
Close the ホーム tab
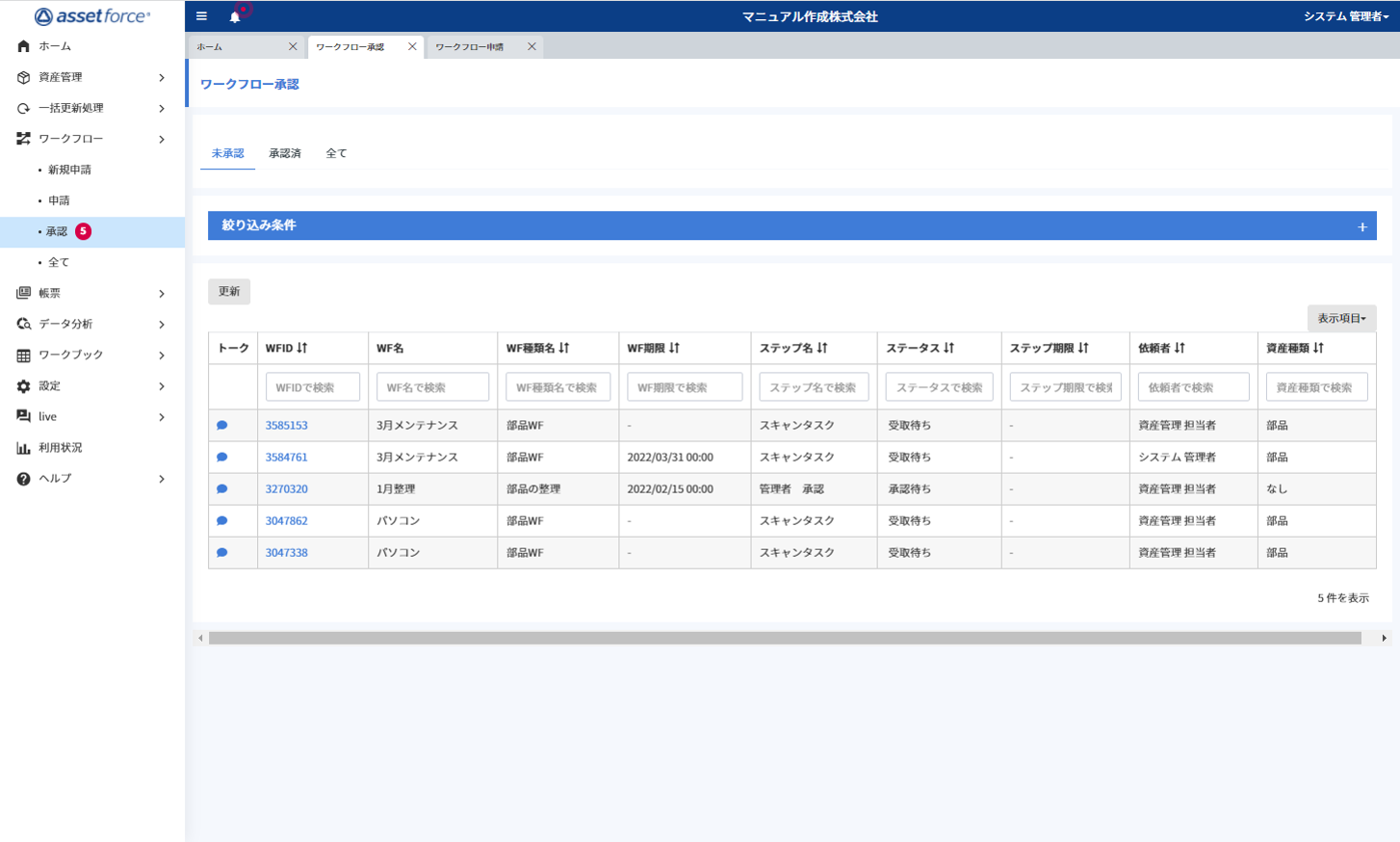click(x=293, y=46)
